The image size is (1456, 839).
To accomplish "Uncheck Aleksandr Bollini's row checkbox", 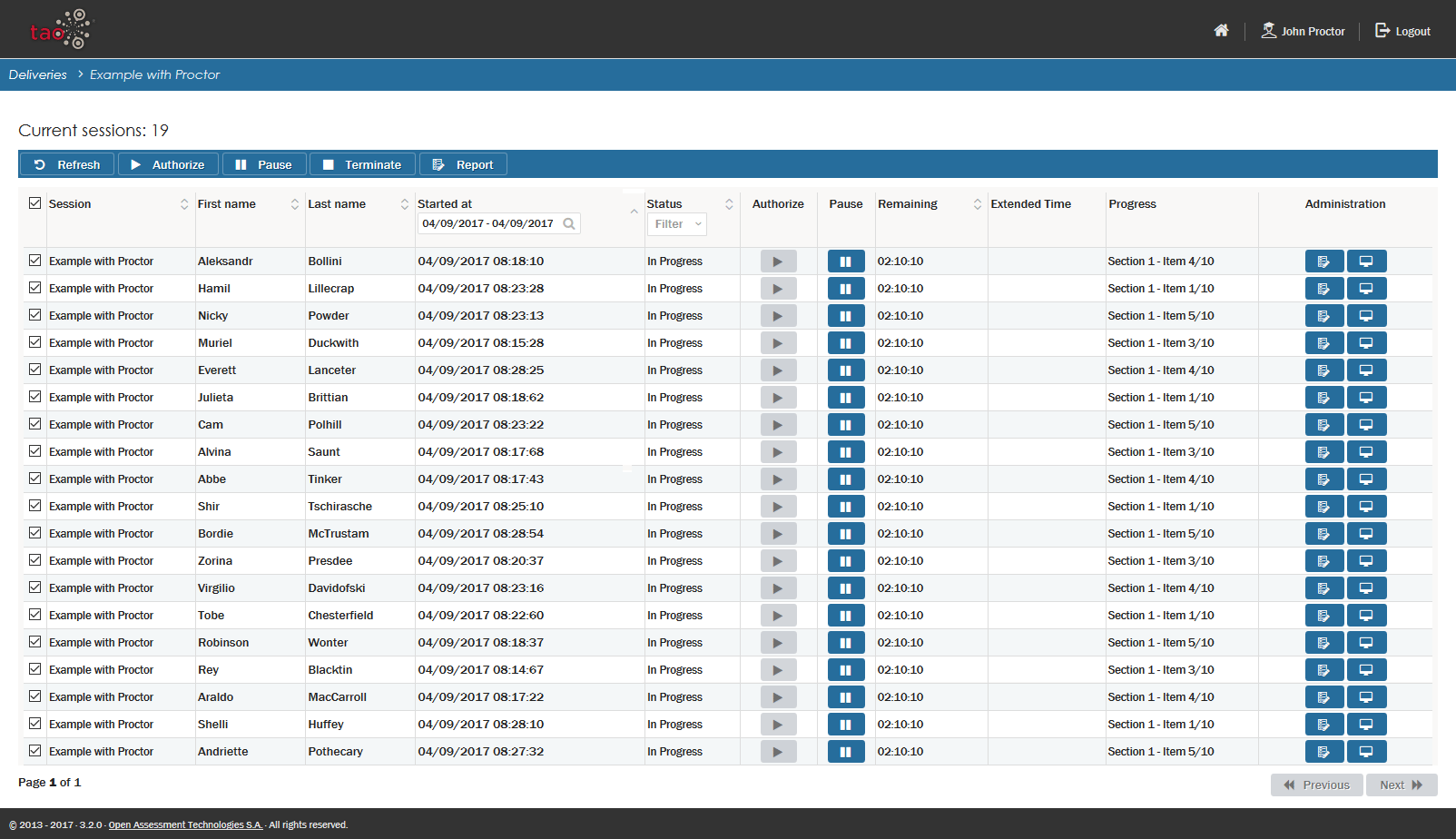I will [x=34, y=261].
